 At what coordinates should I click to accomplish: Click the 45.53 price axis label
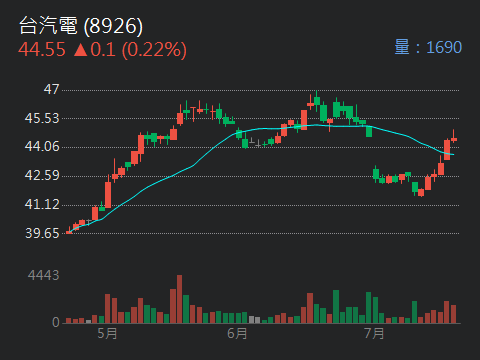pos(42,118)
